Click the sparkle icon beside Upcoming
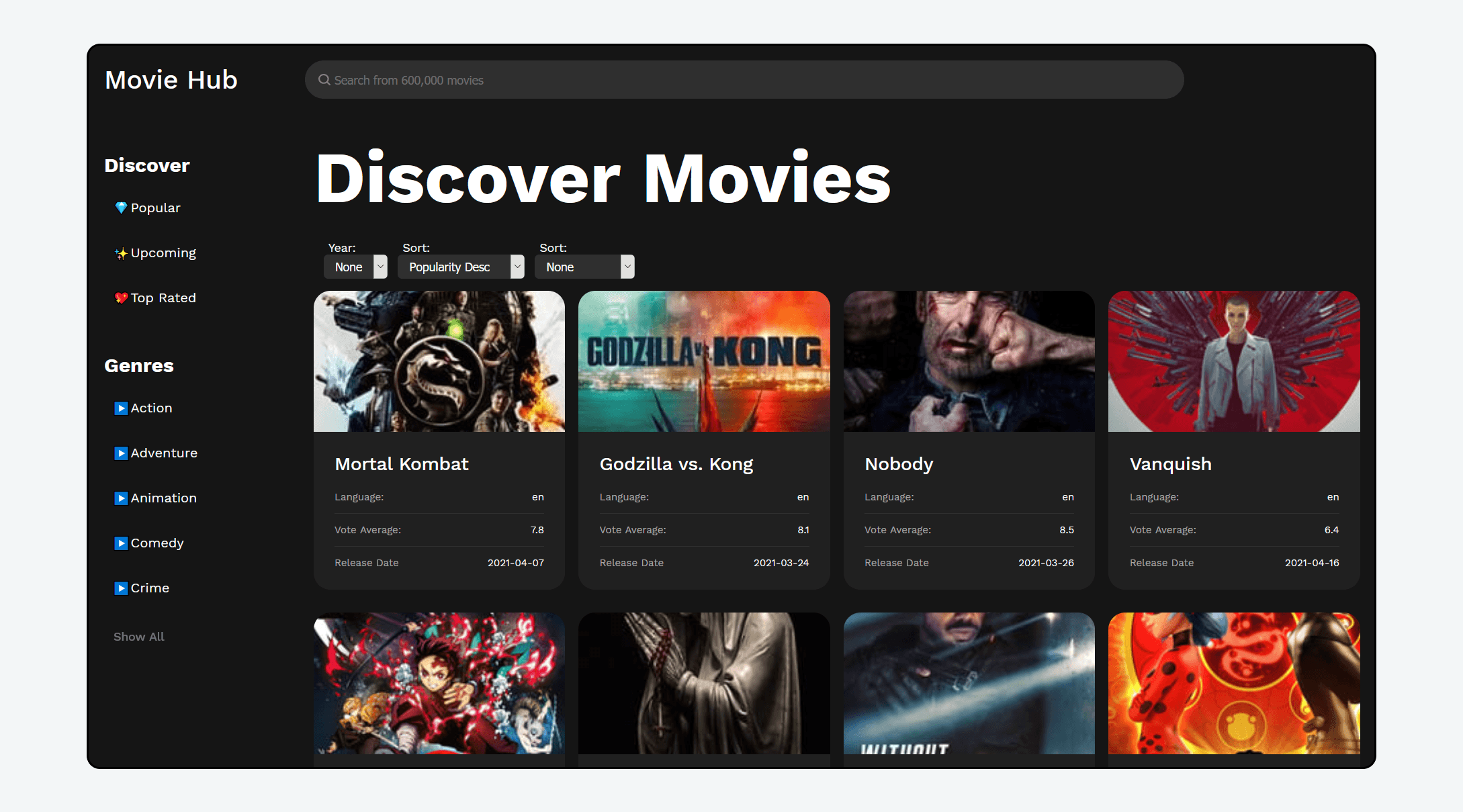Viewport: 1463px width, 812px height. [121, 253]
